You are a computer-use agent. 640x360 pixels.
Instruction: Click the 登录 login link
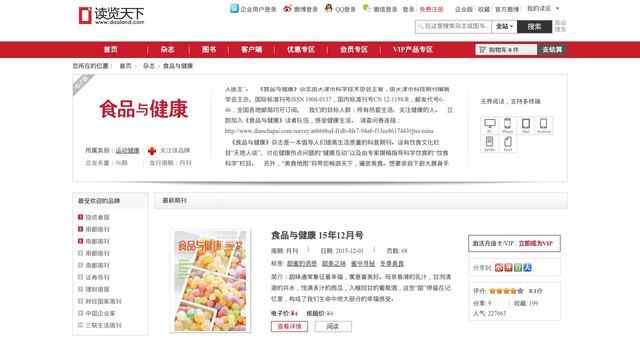tap(408, 9)
